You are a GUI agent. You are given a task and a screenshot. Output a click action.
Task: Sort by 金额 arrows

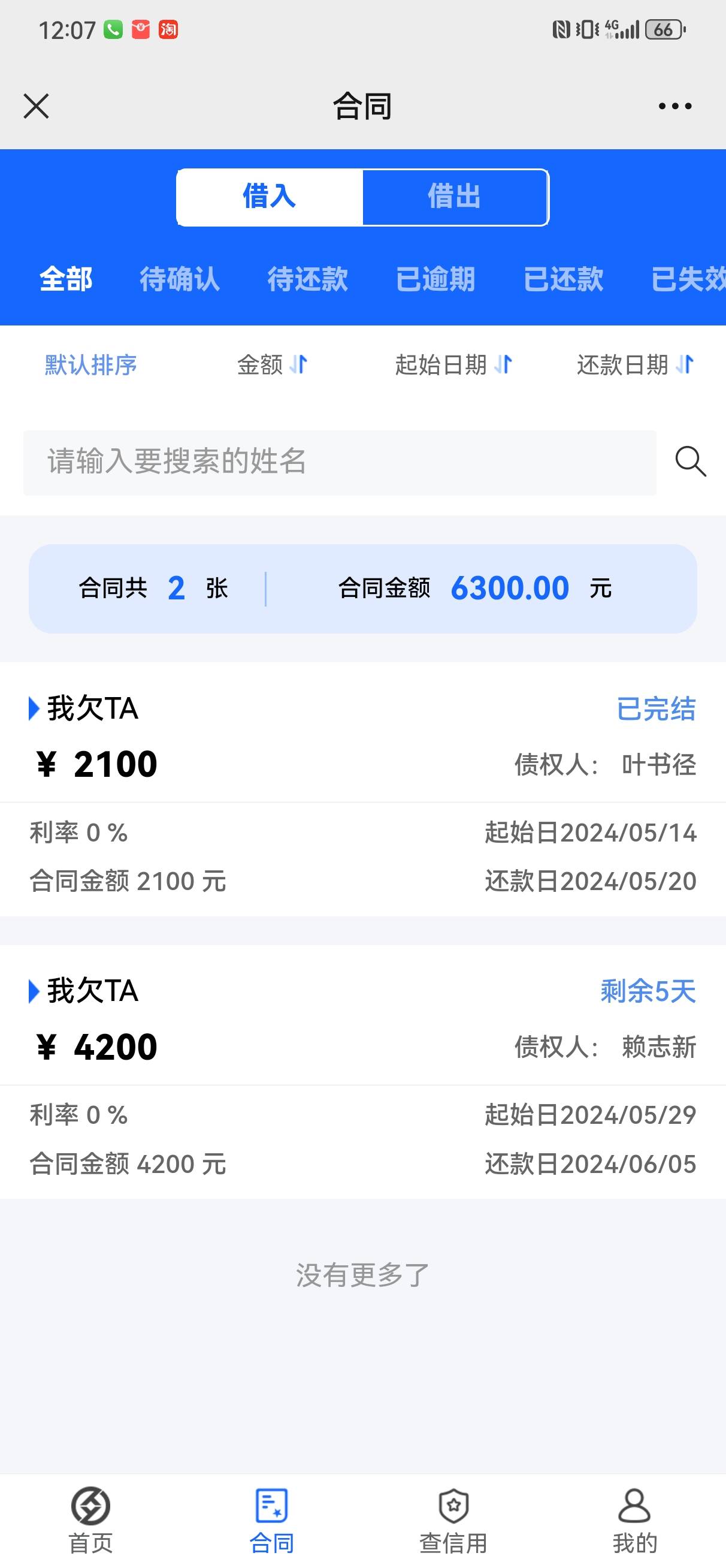click(x=298, y=364)
